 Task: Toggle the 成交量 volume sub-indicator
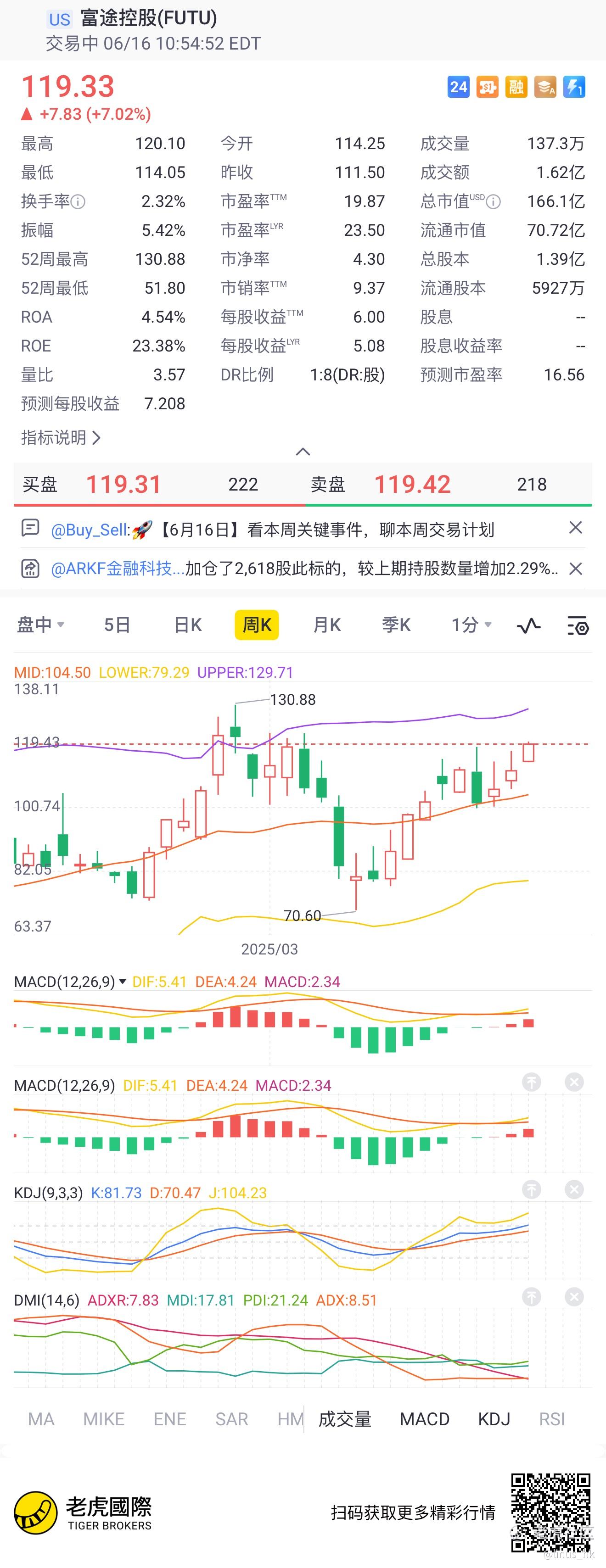(x=345, y=1419)
